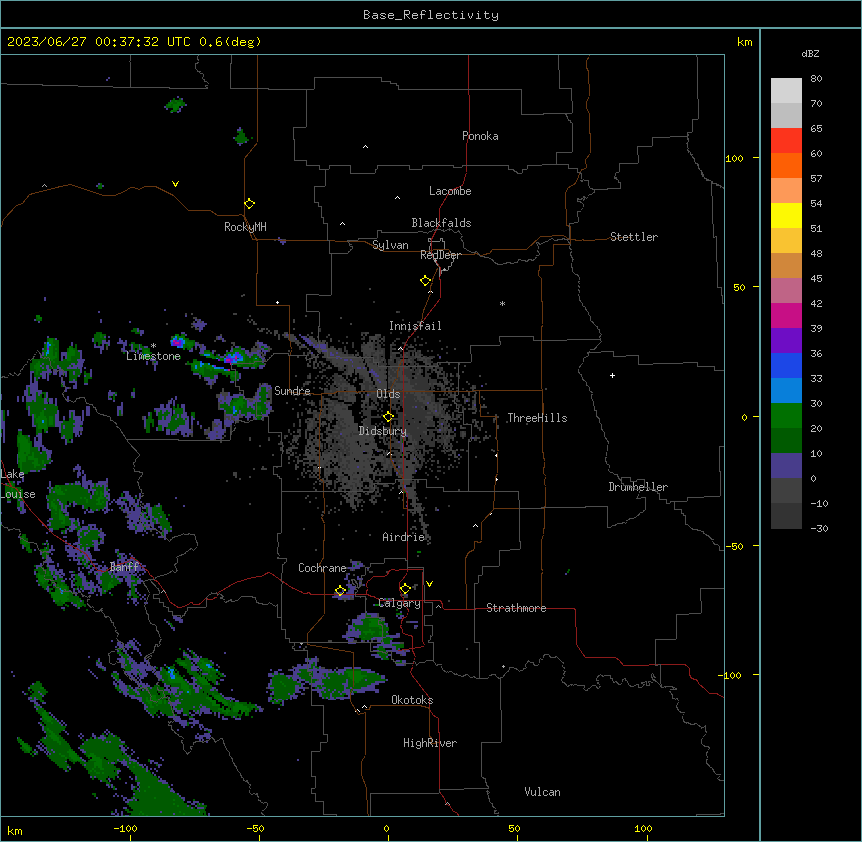Select the blue 33-36 dBZ legend swatch
Image resolution: width=862 pixels, height=842 pixels.
(786, 365)
